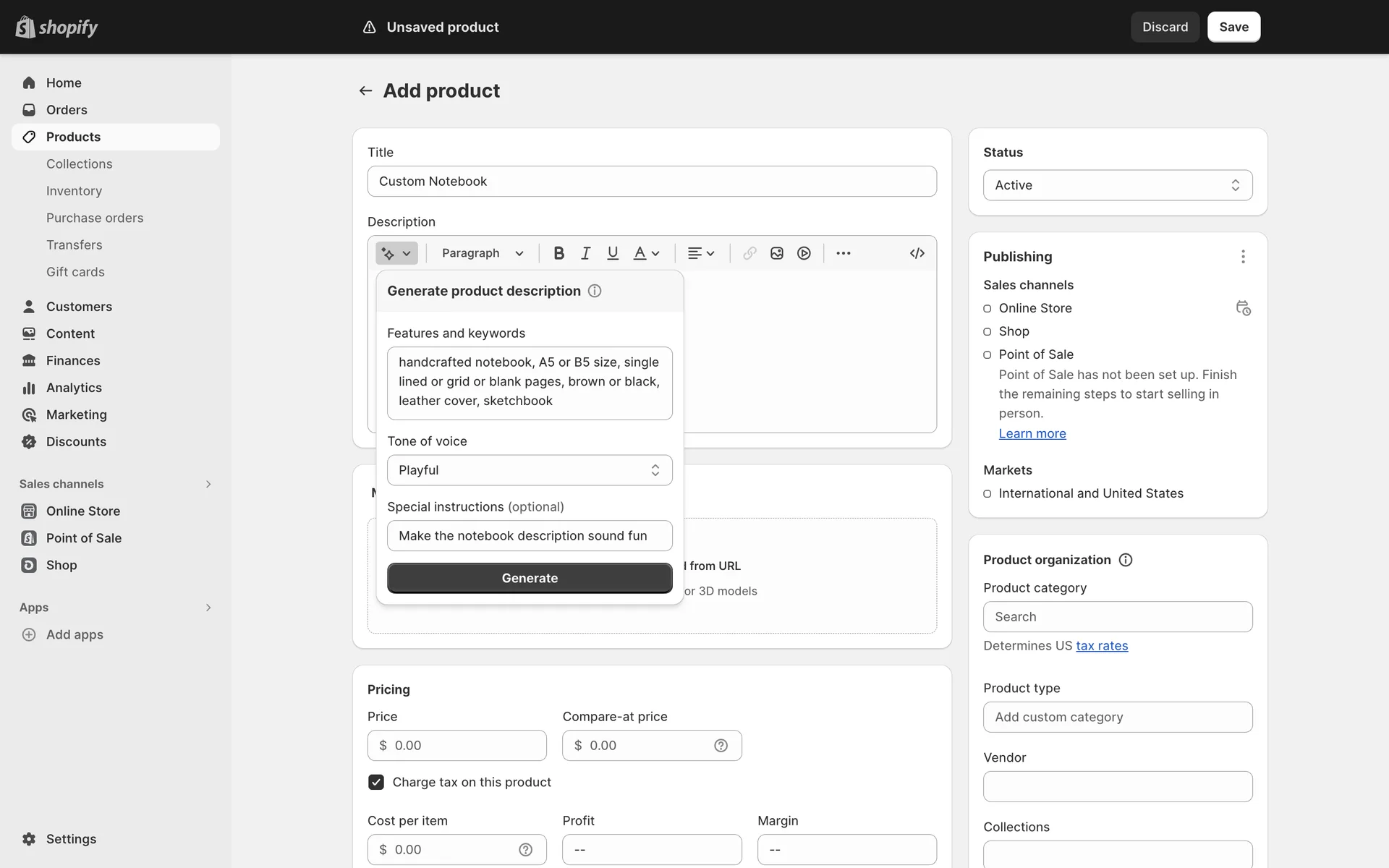Apply underline formatting in editor
Viewport: 1389px width, 868px height.
pos(613,253)
